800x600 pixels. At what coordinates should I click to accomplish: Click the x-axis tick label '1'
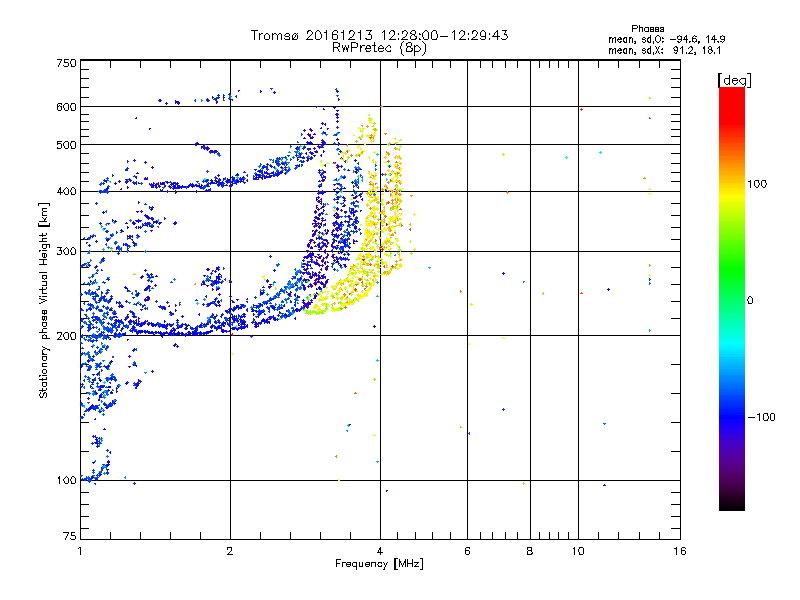(80, 551)
